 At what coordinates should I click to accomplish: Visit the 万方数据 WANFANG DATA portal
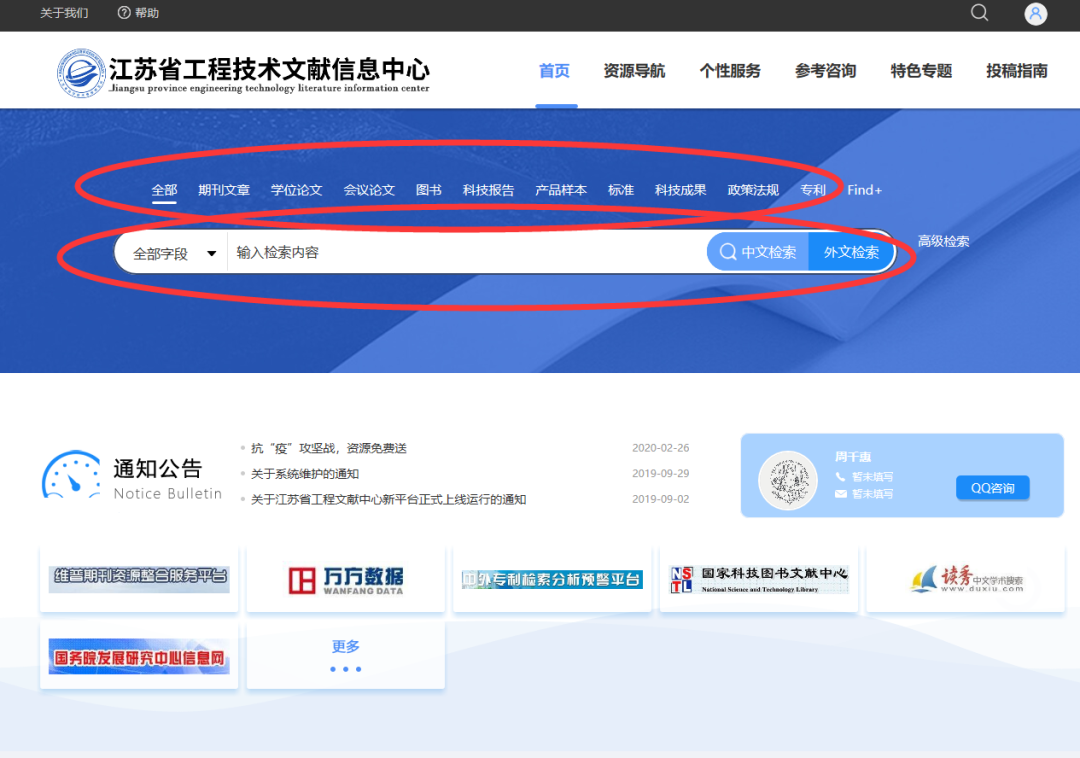pos(345,578)
